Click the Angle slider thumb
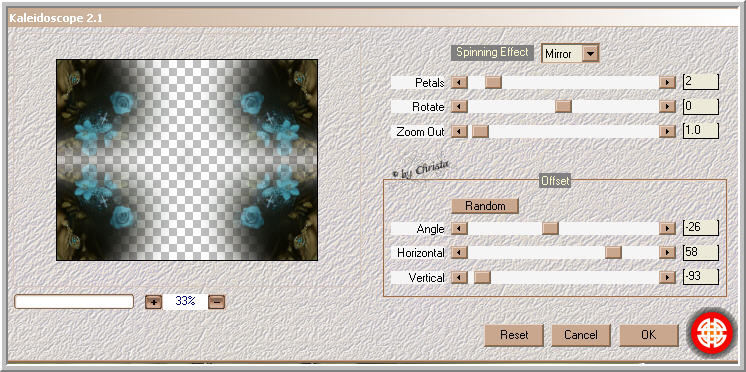Image resolution: width=746 pixels, height=372 pixels. click(x=550, y=229)
